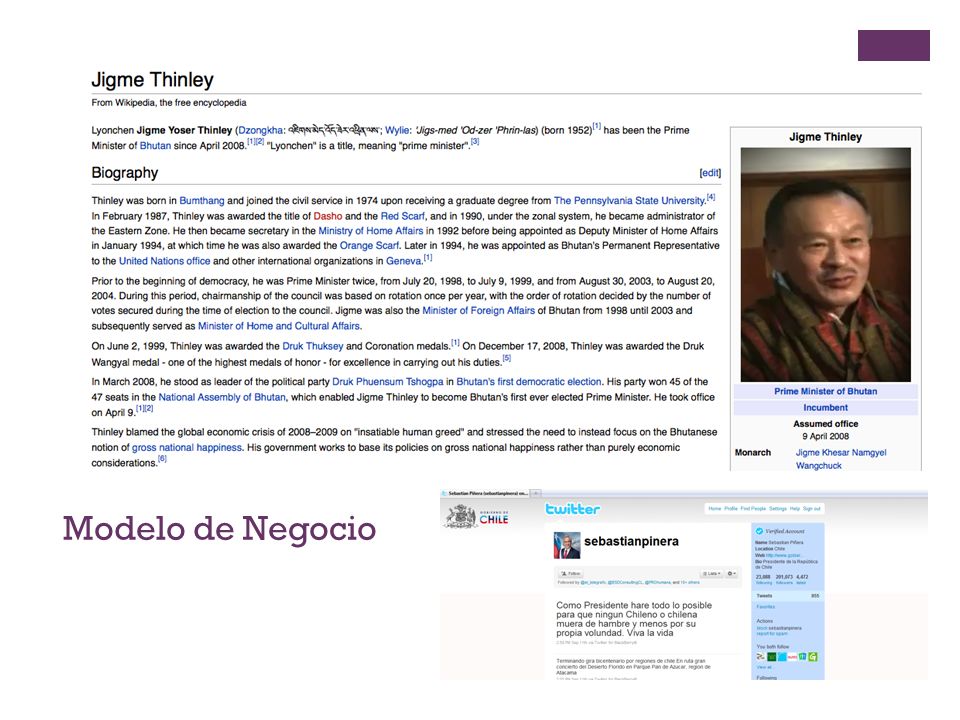Click the Verified Account checkmark badge
Image resolution: width=960 pixels, height=720 pixels.
(759, 531)
